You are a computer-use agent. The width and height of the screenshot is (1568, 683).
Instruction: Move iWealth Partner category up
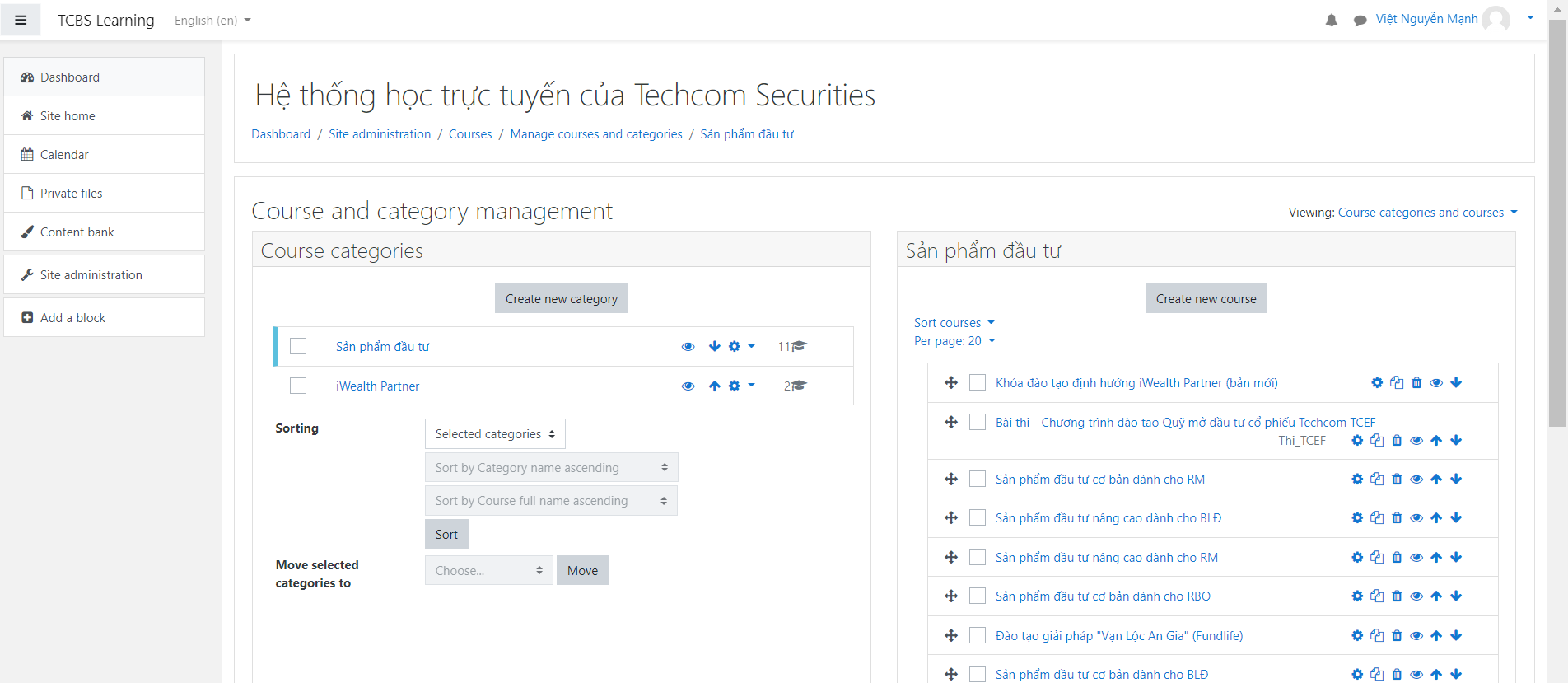tap(715, 386)
